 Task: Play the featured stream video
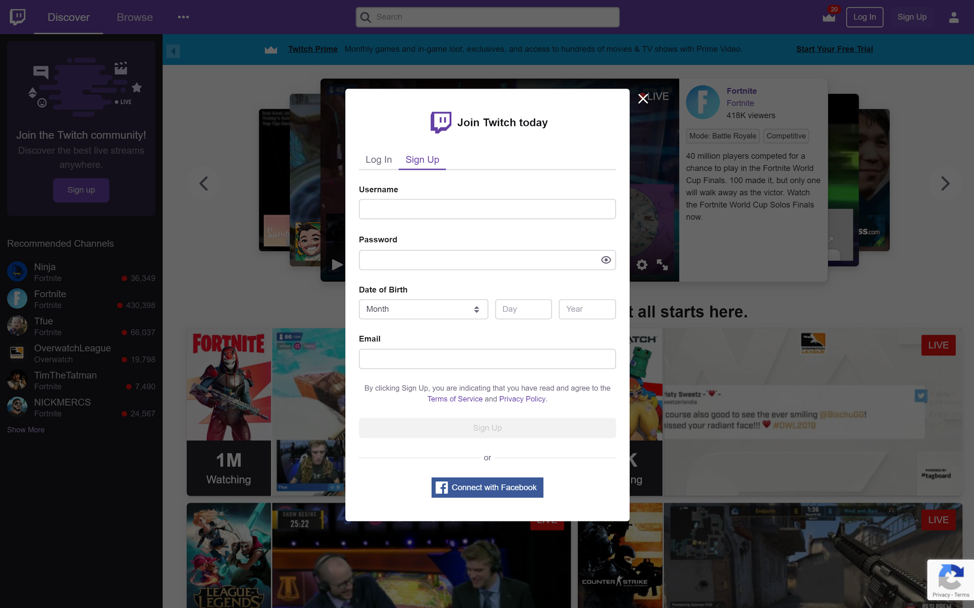pyautogui.click(x=337, y=265)
